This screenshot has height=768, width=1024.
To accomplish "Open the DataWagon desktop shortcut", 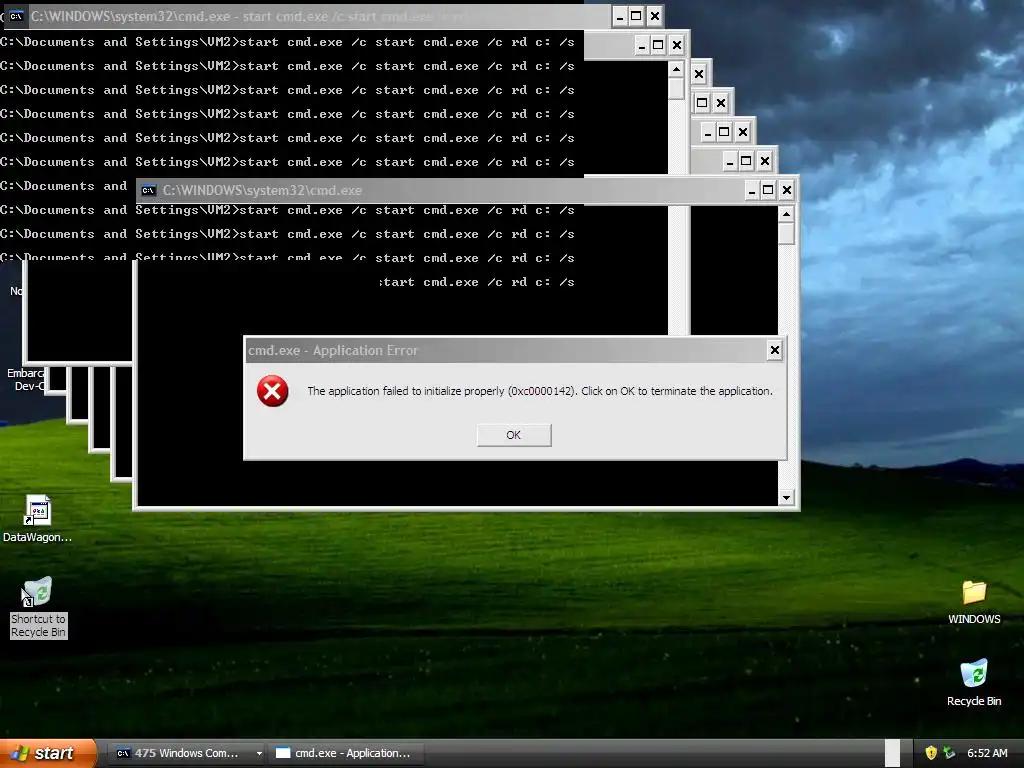I will [x=37, y=519].
